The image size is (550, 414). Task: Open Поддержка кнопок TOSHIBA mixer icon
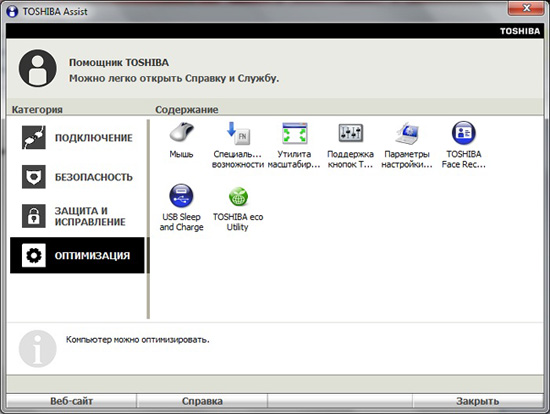[x=350, y=133]
